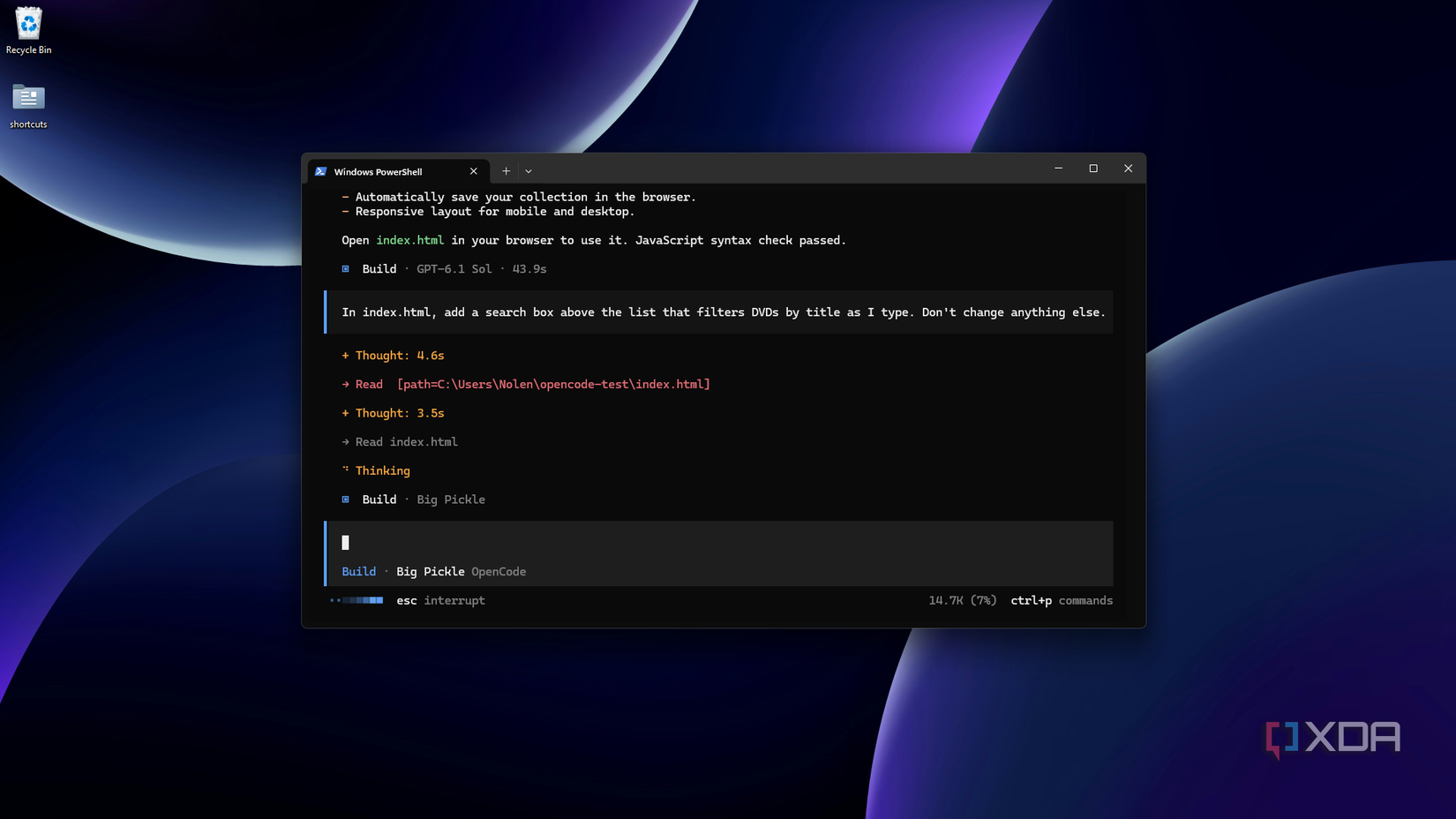Click the 'GPT-6.1 Sol' model label
The width and height of the screenshot is (1456, 819).
point(454,269)
